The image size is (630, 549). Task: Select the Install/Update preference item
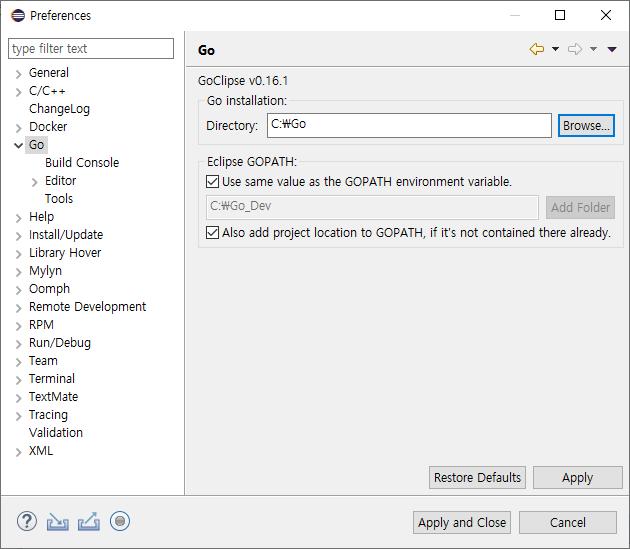pyautogui.click(x=66, y=235)
